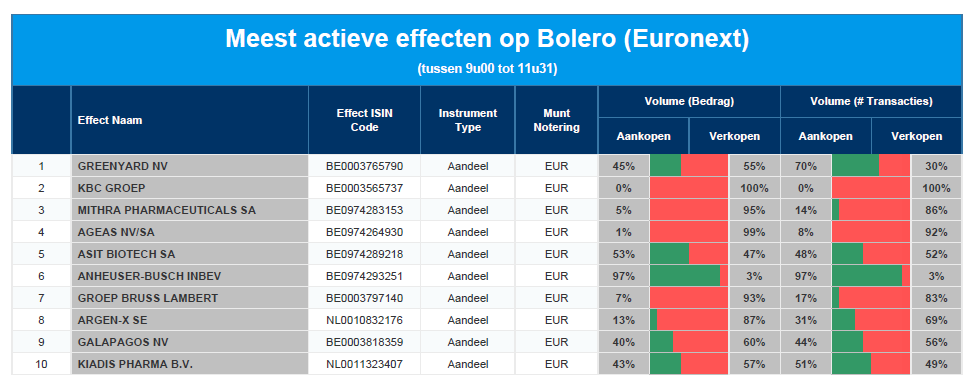This screenshot has width=974, height=381.
Task: Click Verkopen subheader under Volume (# Transacties)
Action: pyautogui.click(x=917, y=136)
